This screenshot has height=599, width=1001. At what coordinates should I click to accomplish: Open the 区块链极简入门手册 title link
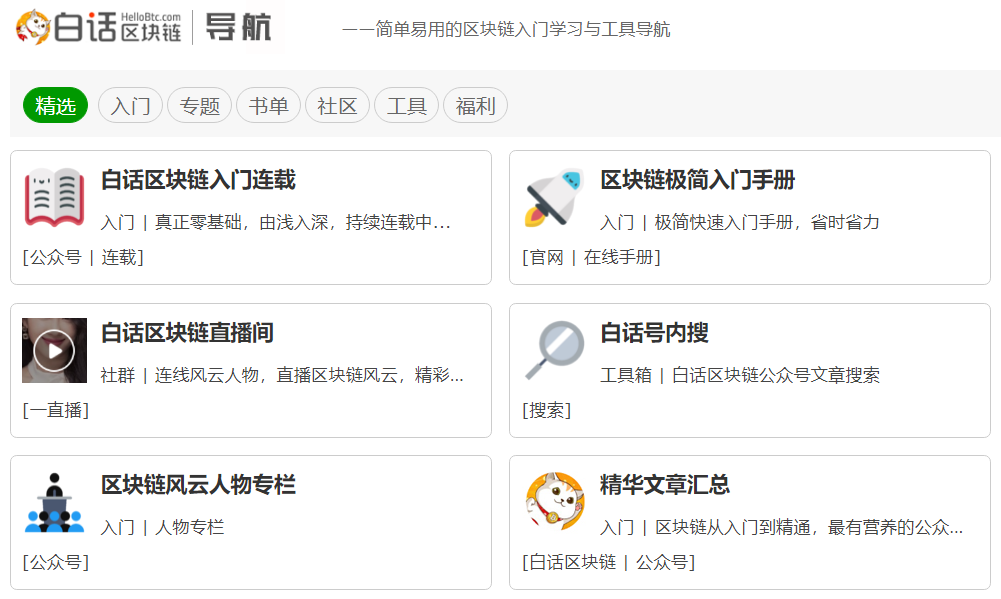[698, 180]
